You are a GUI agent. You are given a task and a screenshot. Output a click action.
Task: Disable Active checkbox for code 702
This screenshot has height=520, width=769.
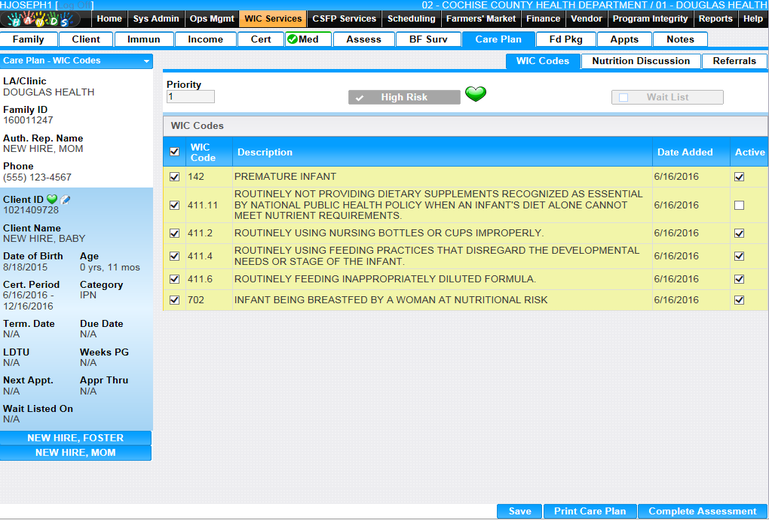click(x=739, y=300)
